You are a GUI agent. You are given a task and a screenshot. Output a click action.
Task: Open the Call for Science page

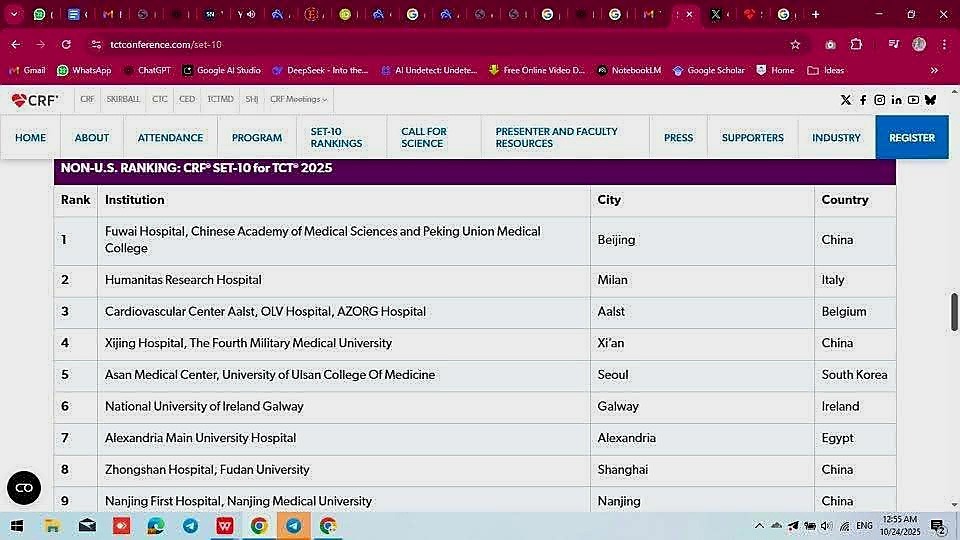424,137
